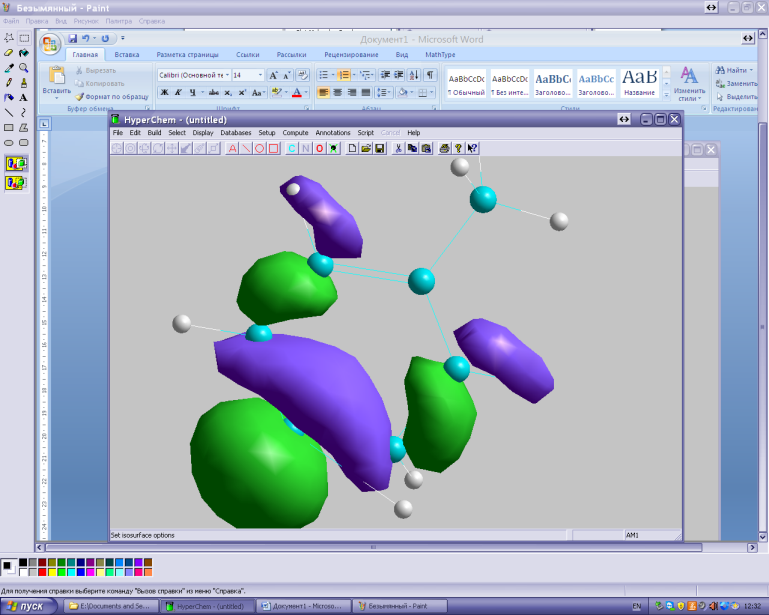Select the Text tool in Paint toolbox

click(x=23, y=98)
